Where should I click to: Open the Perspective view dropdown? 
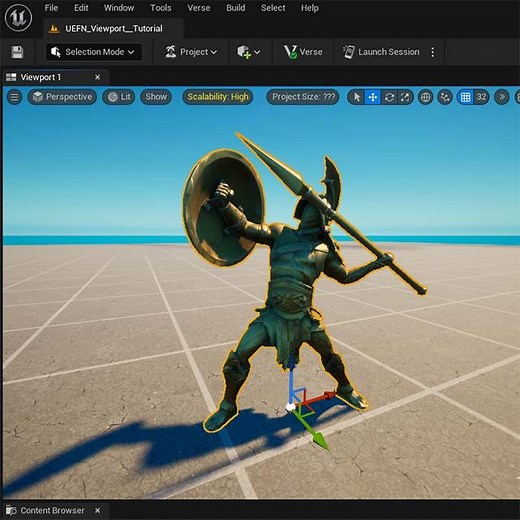(62, 97)
